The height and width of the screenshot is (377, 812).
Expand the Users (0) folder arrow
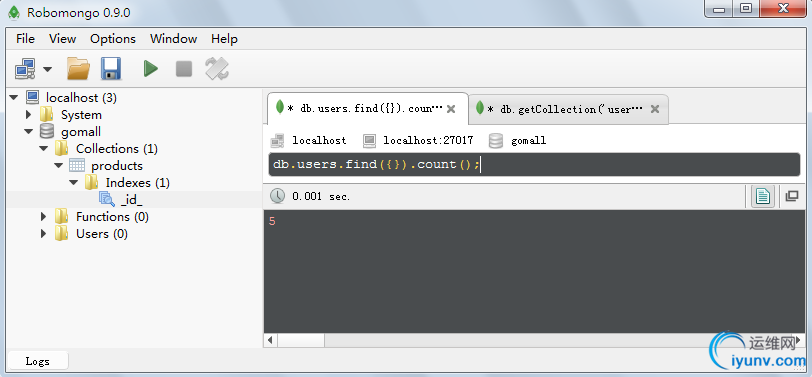44,234
